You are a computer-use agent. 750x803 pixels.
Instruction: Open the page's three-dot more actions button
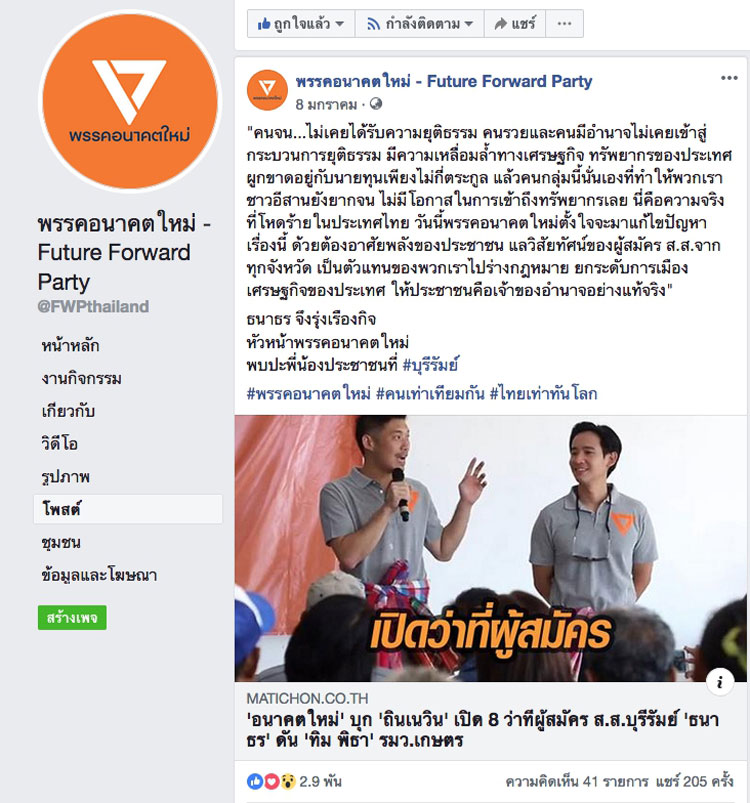pos(564,24)
